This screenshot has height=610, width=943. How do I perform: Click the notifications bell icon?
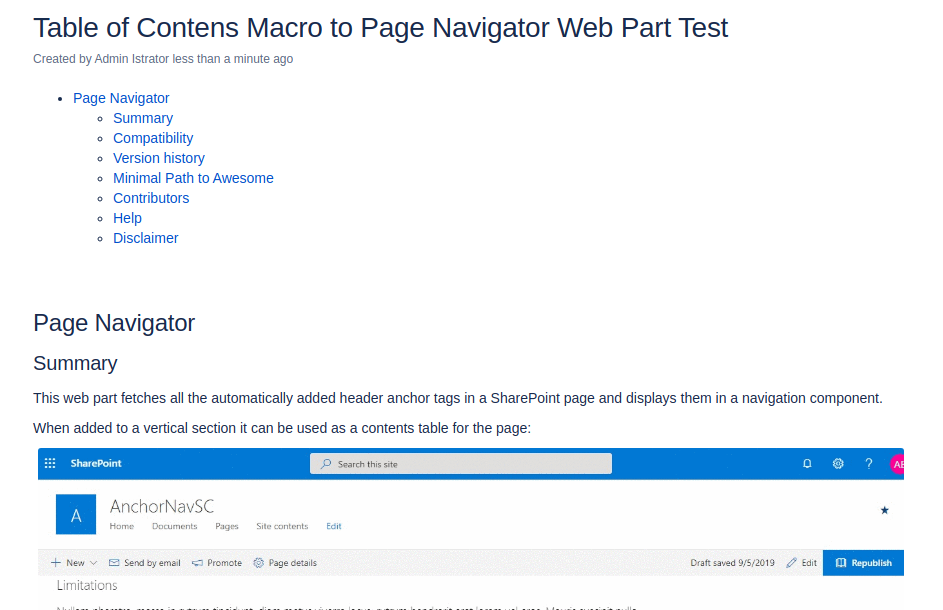807,463
